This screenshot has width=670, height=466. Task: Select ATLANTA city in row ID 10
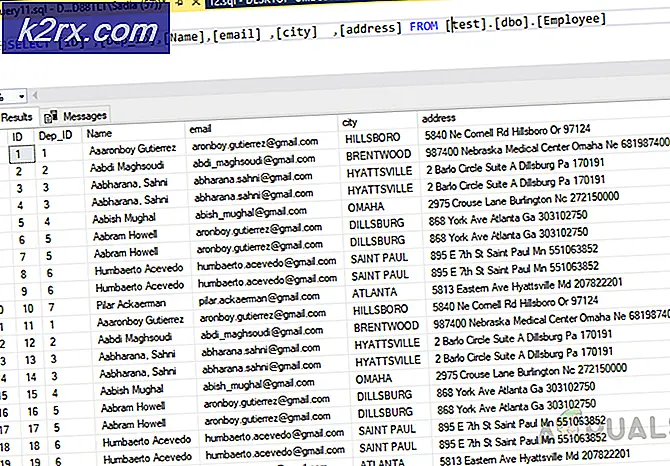[374, 293]
